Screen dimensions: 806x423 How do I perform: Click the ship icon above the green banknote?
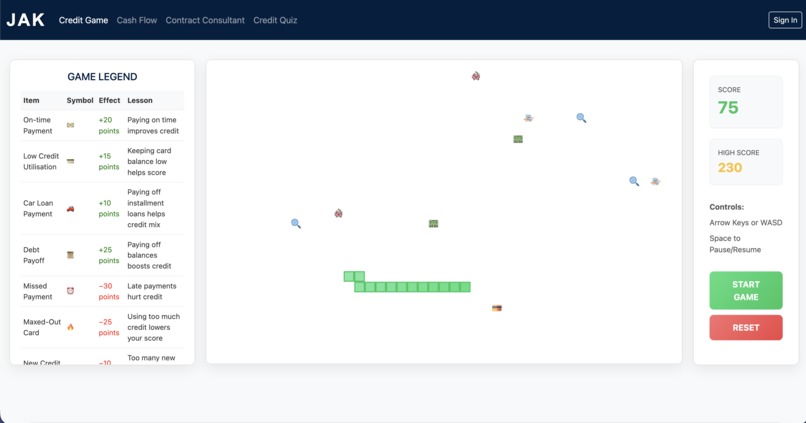pyautogui.click(x=528, y=118)
